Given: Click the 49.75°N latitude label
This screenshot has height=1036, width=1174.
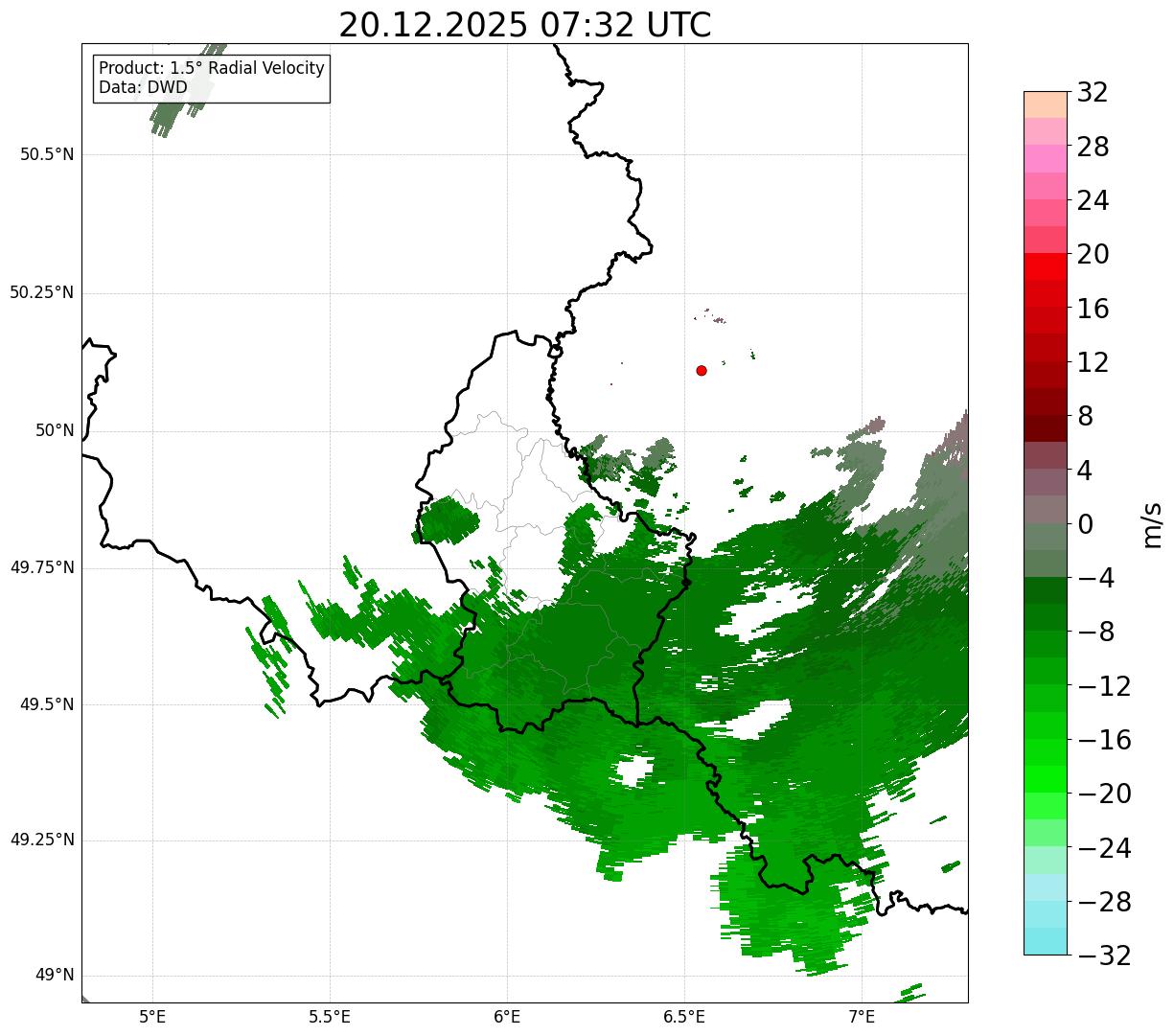Looking at the screenshot, I should pyautogui.click(x=41, y=567).
